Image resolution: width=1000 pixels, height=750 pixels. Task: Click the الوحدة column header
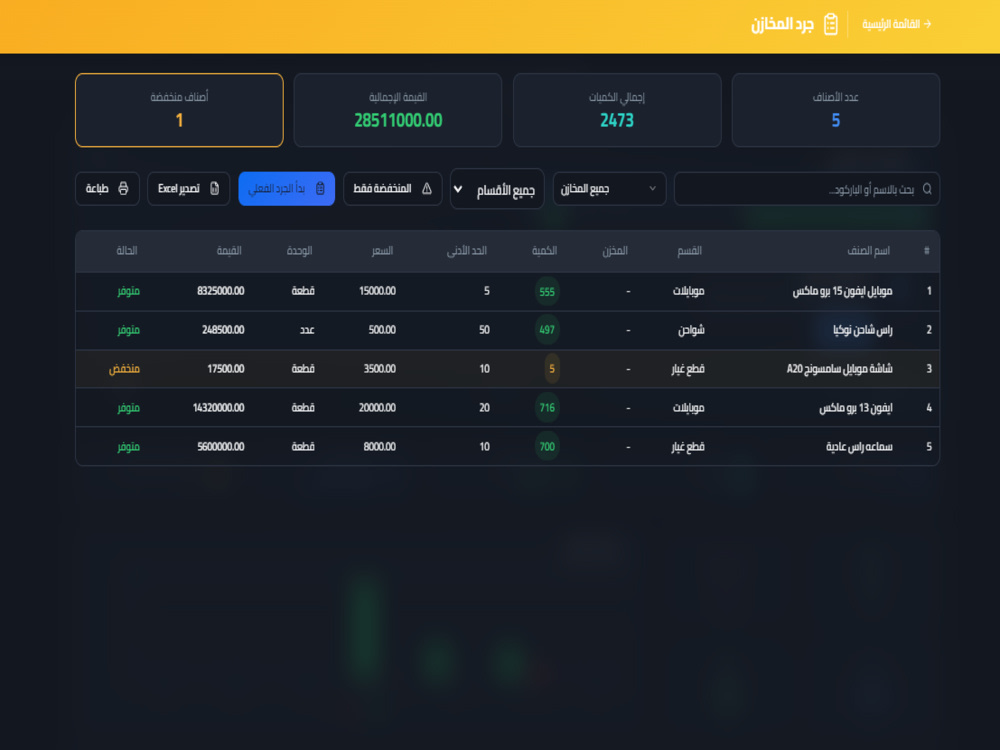(299, 251)
